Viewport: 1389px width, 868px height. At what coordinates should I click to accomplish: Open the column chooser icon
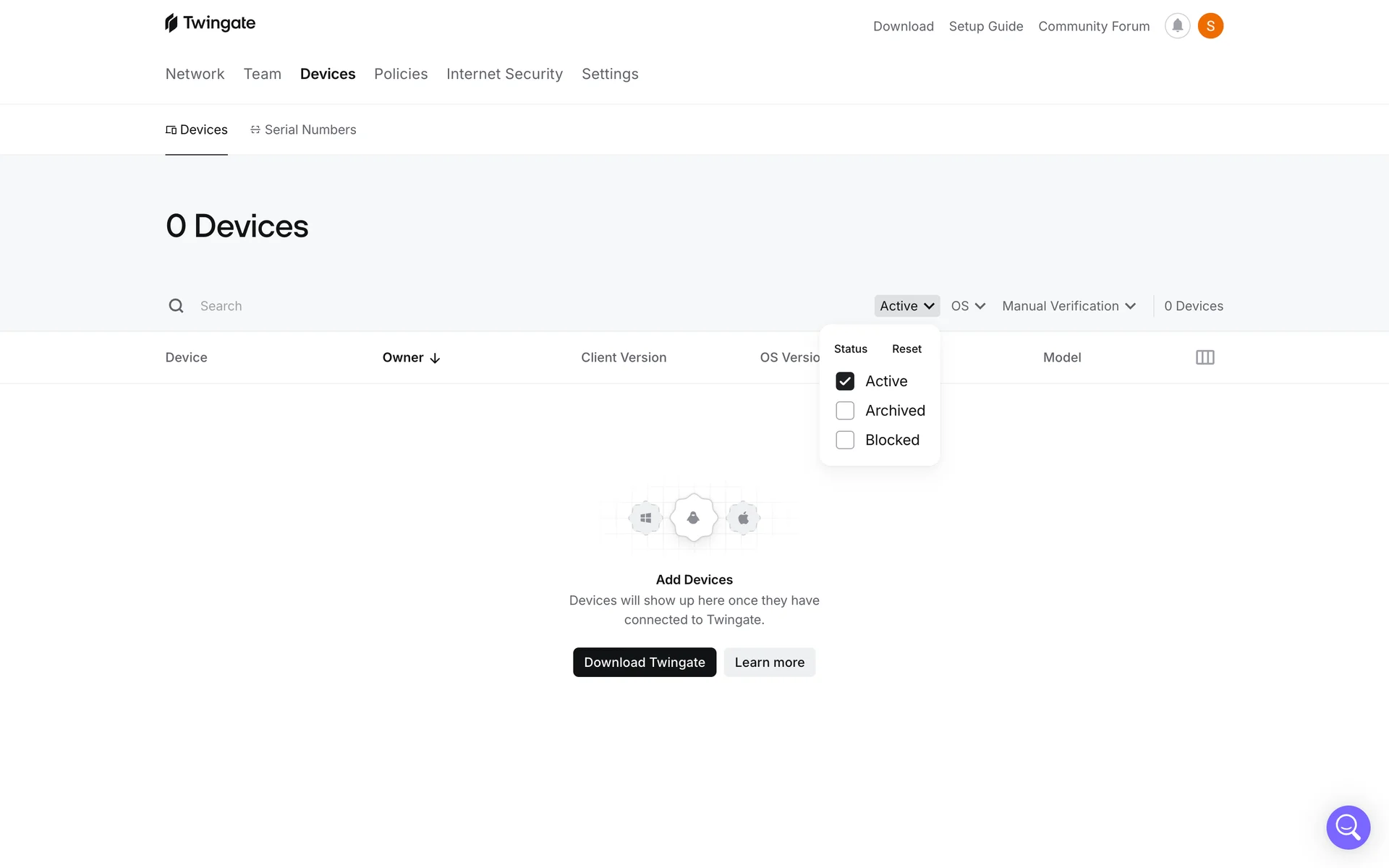[x=1205, y=357]
